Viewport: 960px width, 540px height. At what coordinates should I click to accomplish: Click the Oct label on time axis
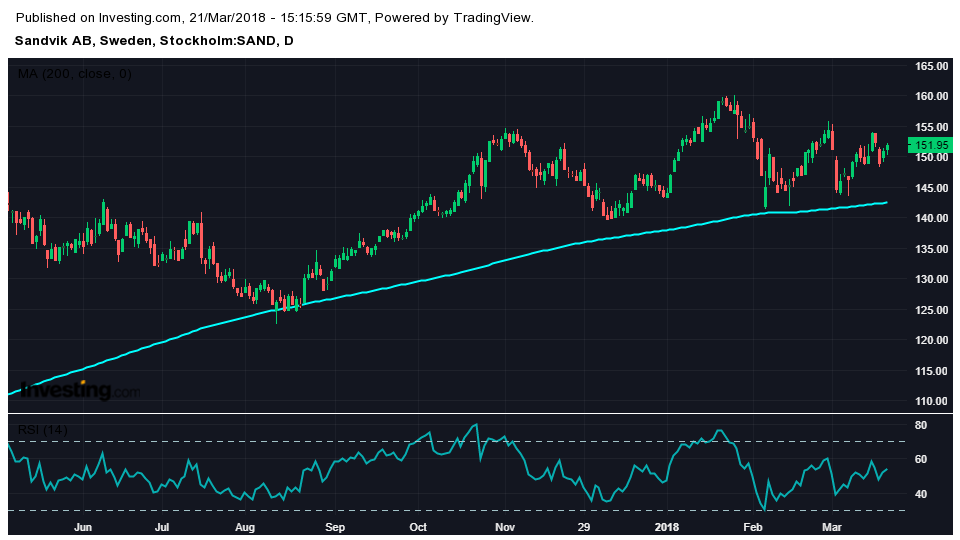click(418, 527)
